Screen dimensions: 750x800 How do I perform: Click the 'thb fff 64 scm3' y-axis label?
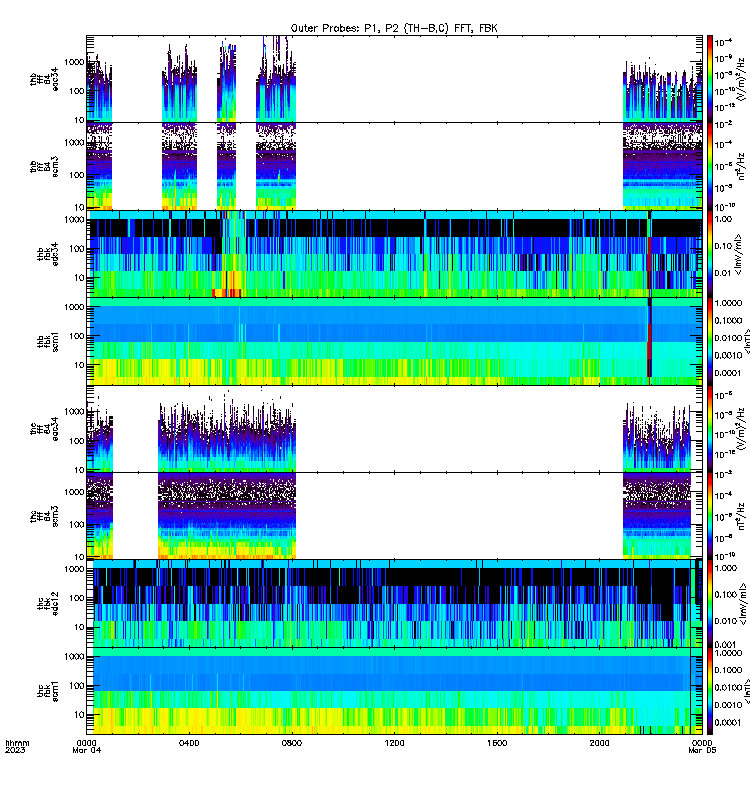point(44,167)
